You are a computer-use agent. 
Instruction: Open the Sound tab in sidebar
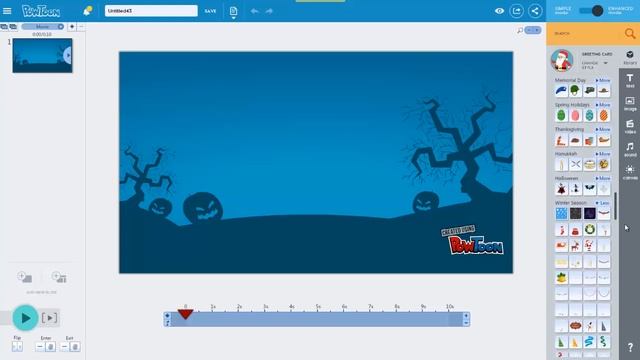pos(630,149)
